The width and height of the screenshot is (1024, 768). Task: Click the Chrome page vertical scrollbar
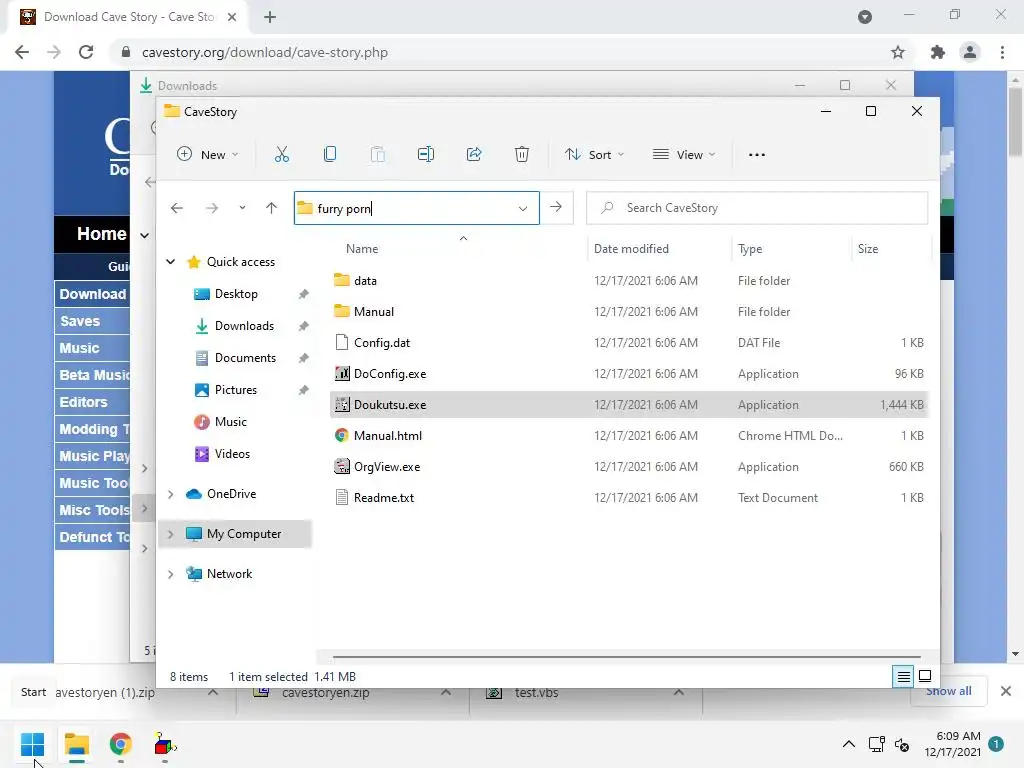1015,124
